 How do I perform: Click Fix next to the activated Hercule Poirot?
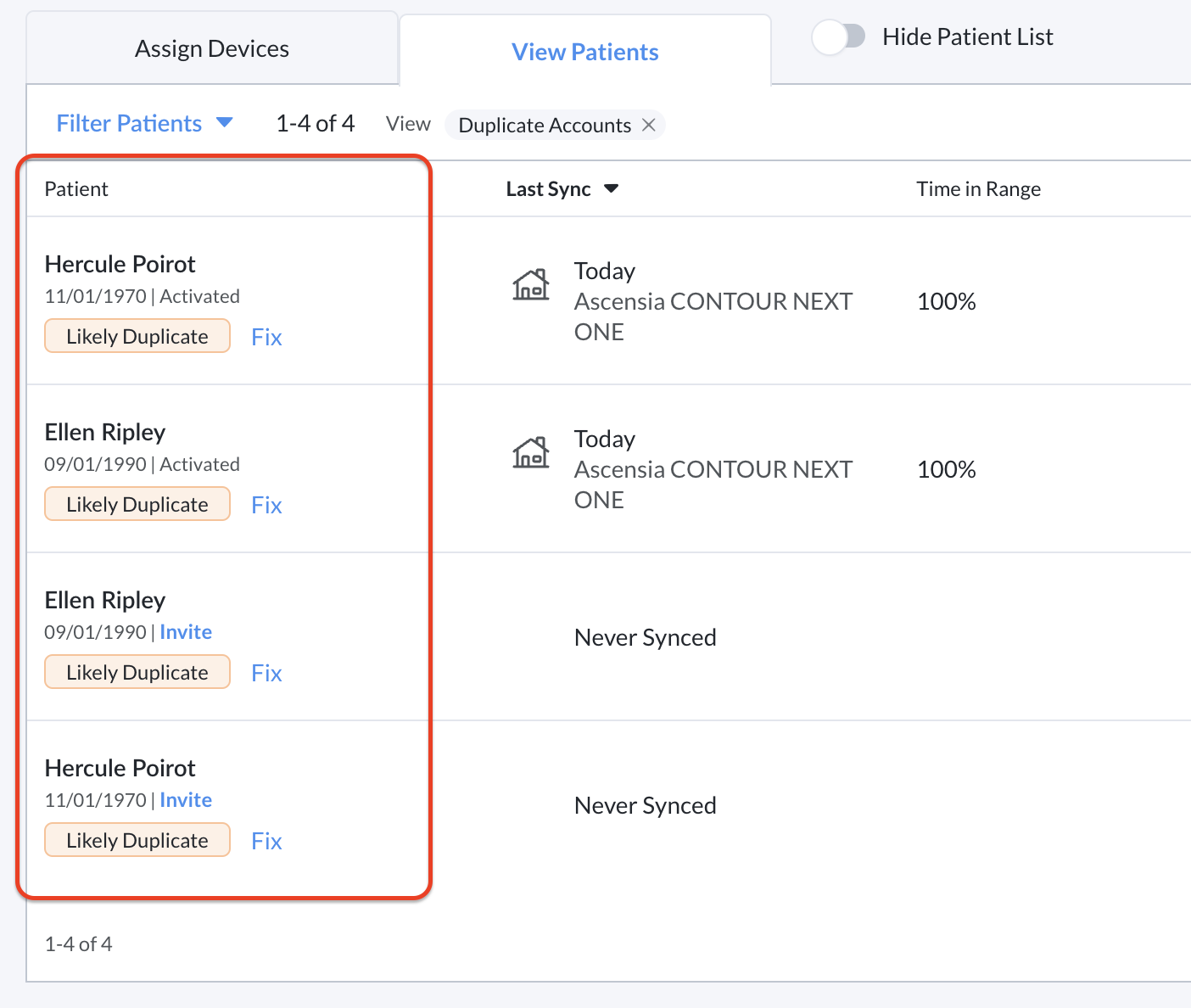point(266,337)
